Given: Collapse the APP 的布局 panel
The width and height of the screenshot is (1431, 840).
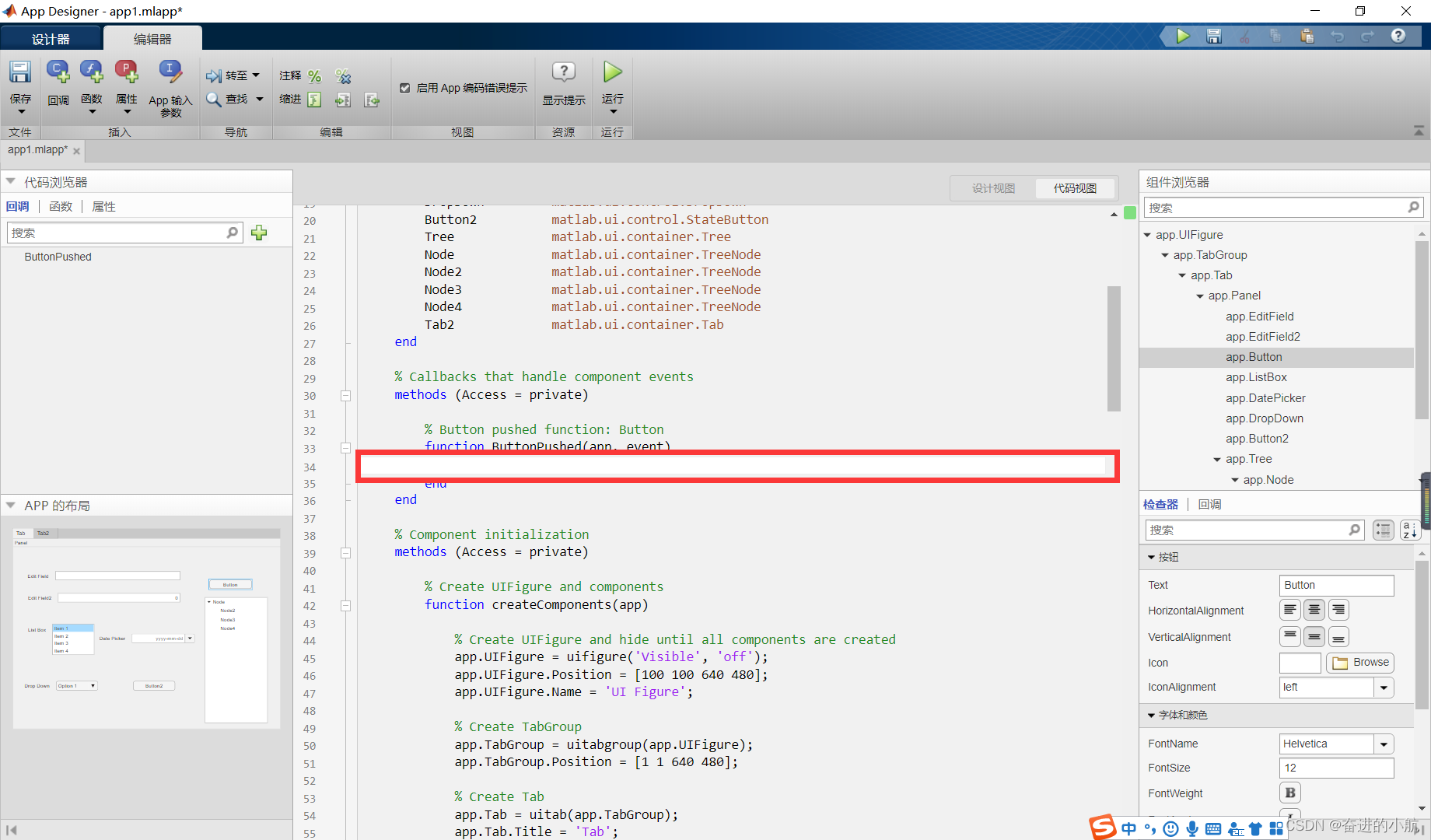Looking at the screenshot, I should (11, 505).
